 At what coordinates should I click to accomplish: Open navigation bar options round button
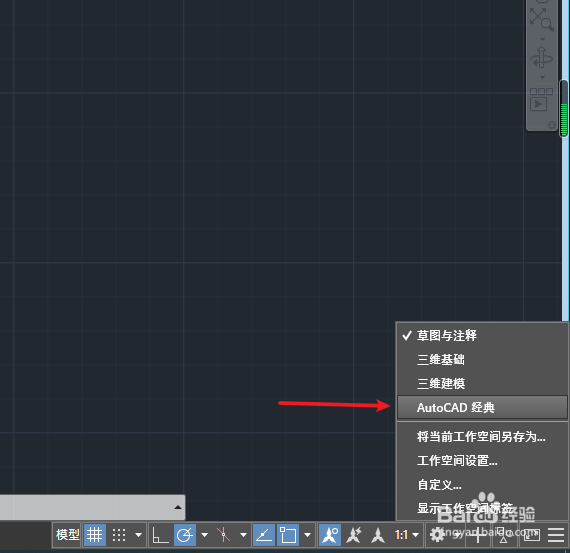pyautogui.click(x=551, y=125)
